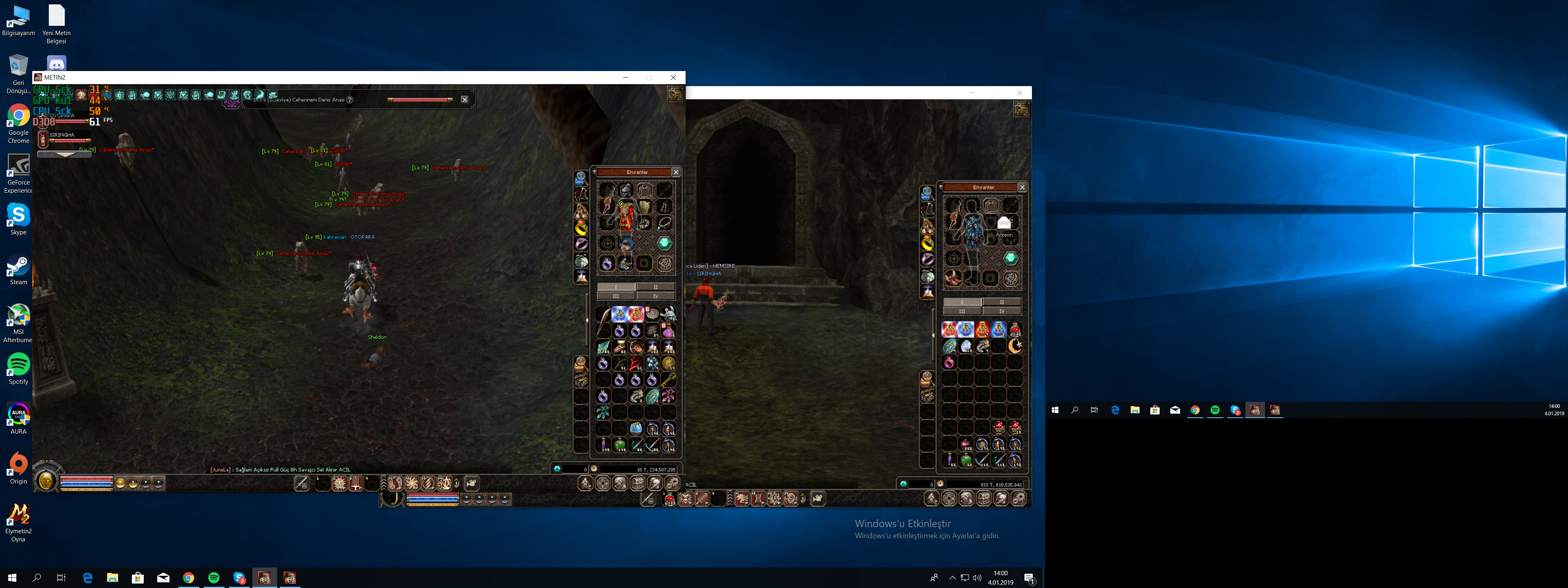Click the skill page stepper arrows in left taskbar

tap(457, 483)
